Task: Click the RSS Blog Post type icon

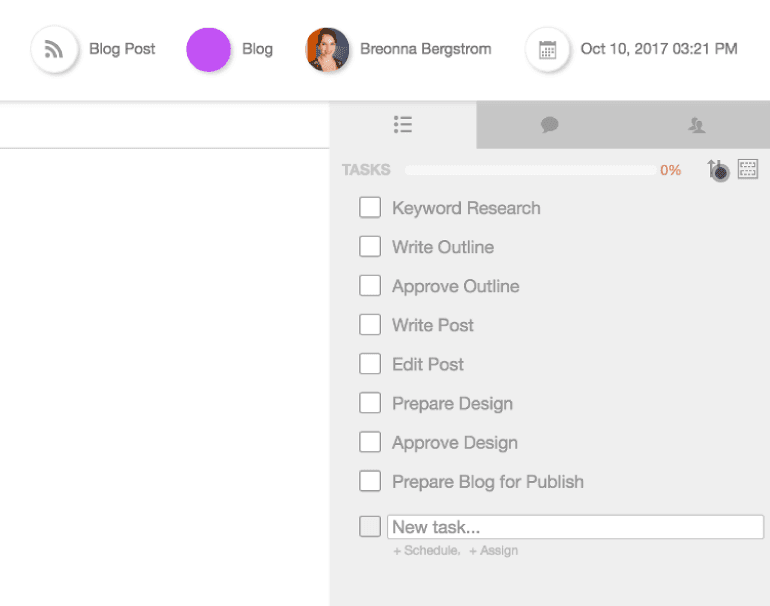Action: tap(54, 49)
